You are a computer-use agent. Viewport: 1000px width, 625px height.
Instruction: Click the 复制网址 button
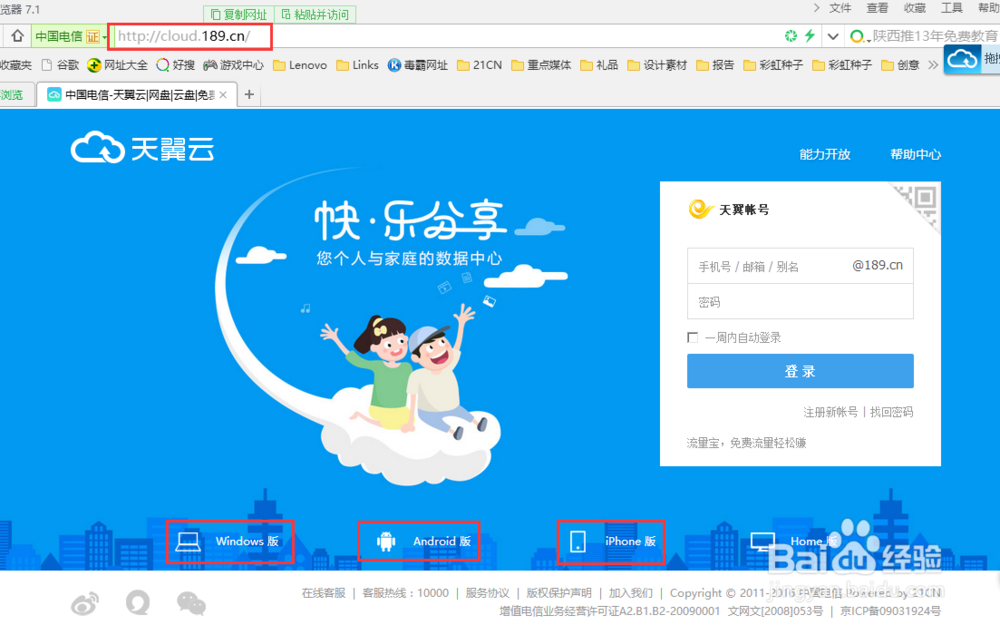[x=239, y=14]
